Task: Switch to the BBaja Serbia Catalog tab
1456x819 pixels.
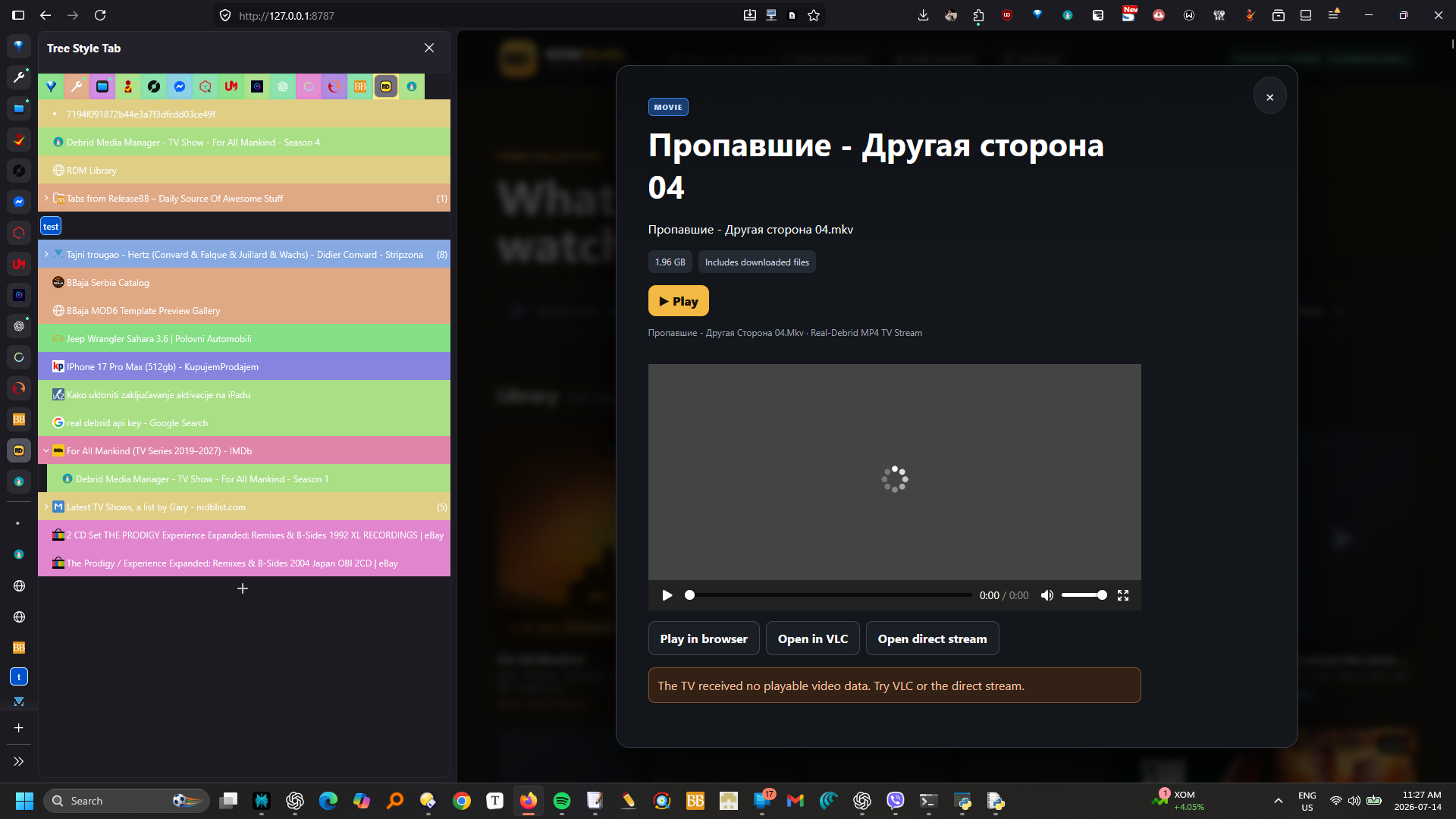Action: click(x=244, y=282)
